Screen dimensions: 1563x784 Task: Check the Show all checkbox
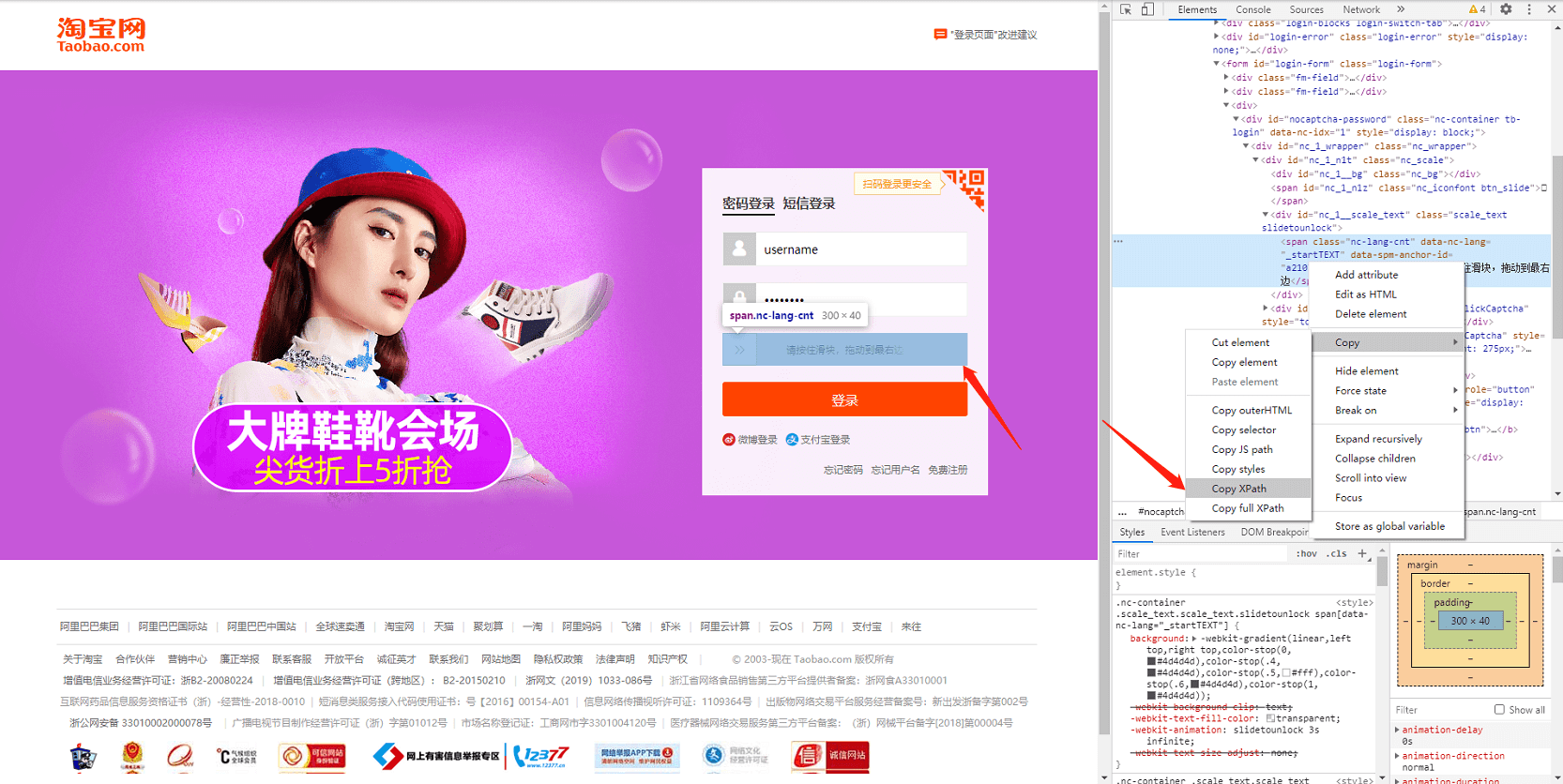point(1499,710)
